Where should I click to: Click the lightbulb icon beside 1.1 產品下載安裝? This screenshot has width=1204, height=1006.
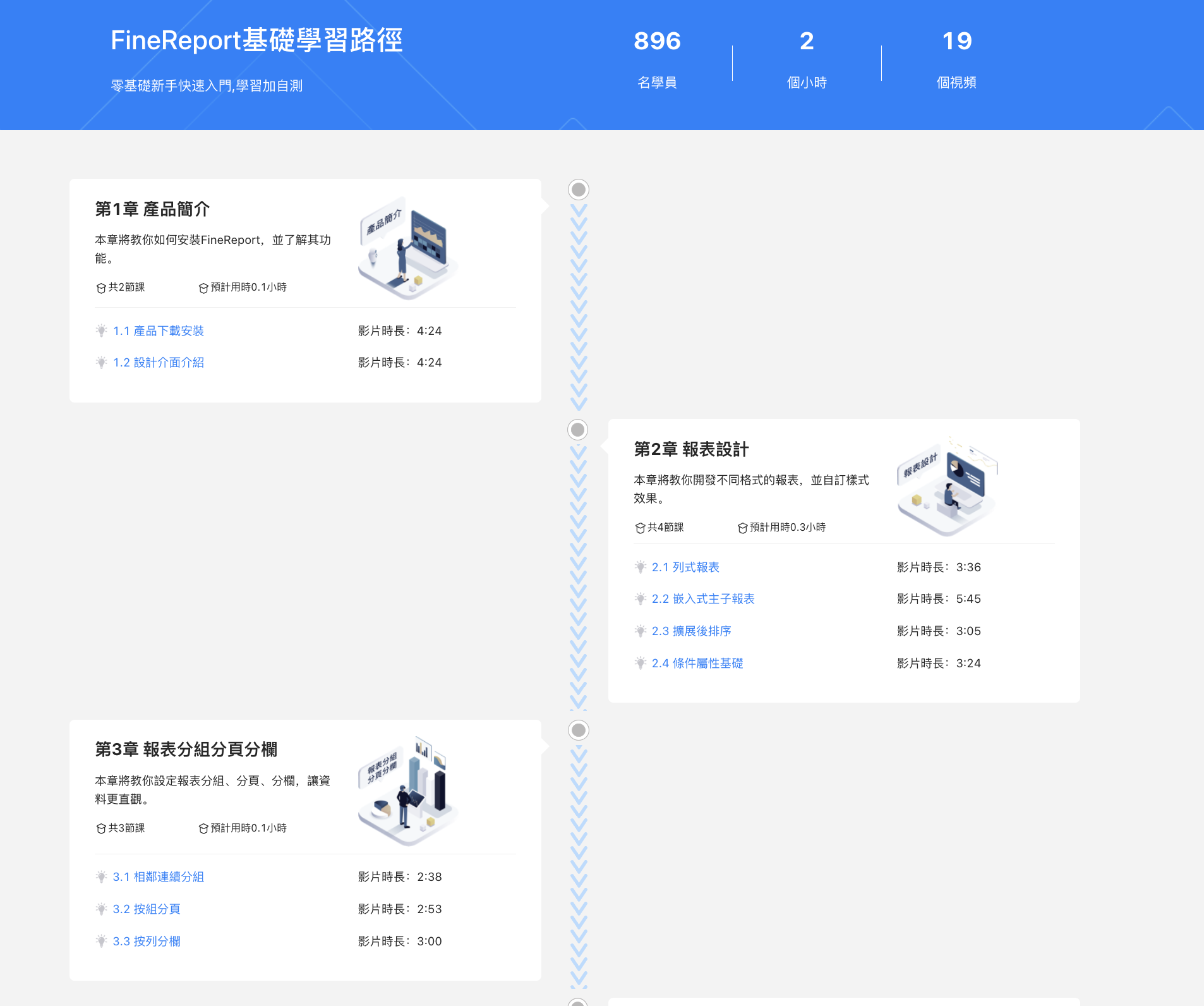(101, 330)
